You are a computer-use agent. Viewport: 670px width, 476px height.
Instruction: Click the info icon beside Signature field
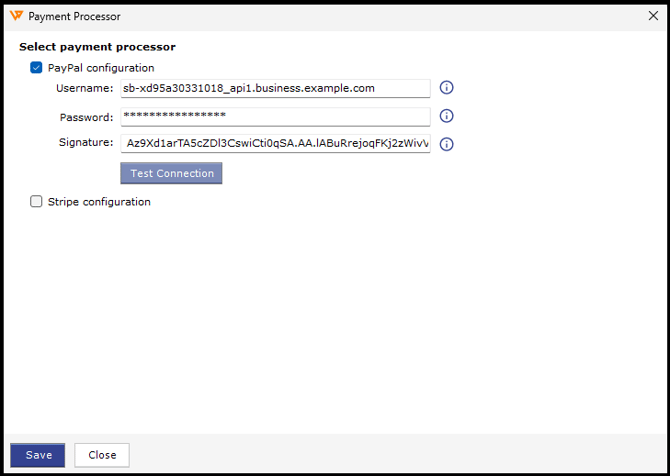447,144
